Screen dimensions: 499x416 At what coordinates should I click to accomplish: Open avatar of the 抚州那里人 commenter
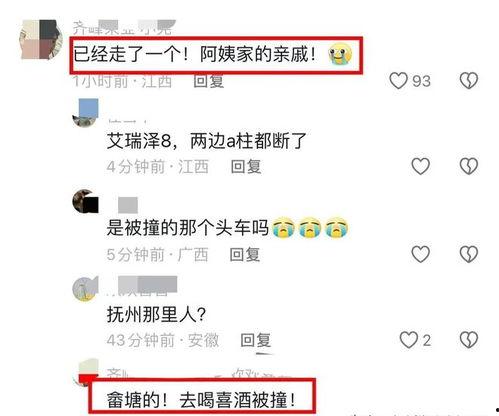[86, 288]
